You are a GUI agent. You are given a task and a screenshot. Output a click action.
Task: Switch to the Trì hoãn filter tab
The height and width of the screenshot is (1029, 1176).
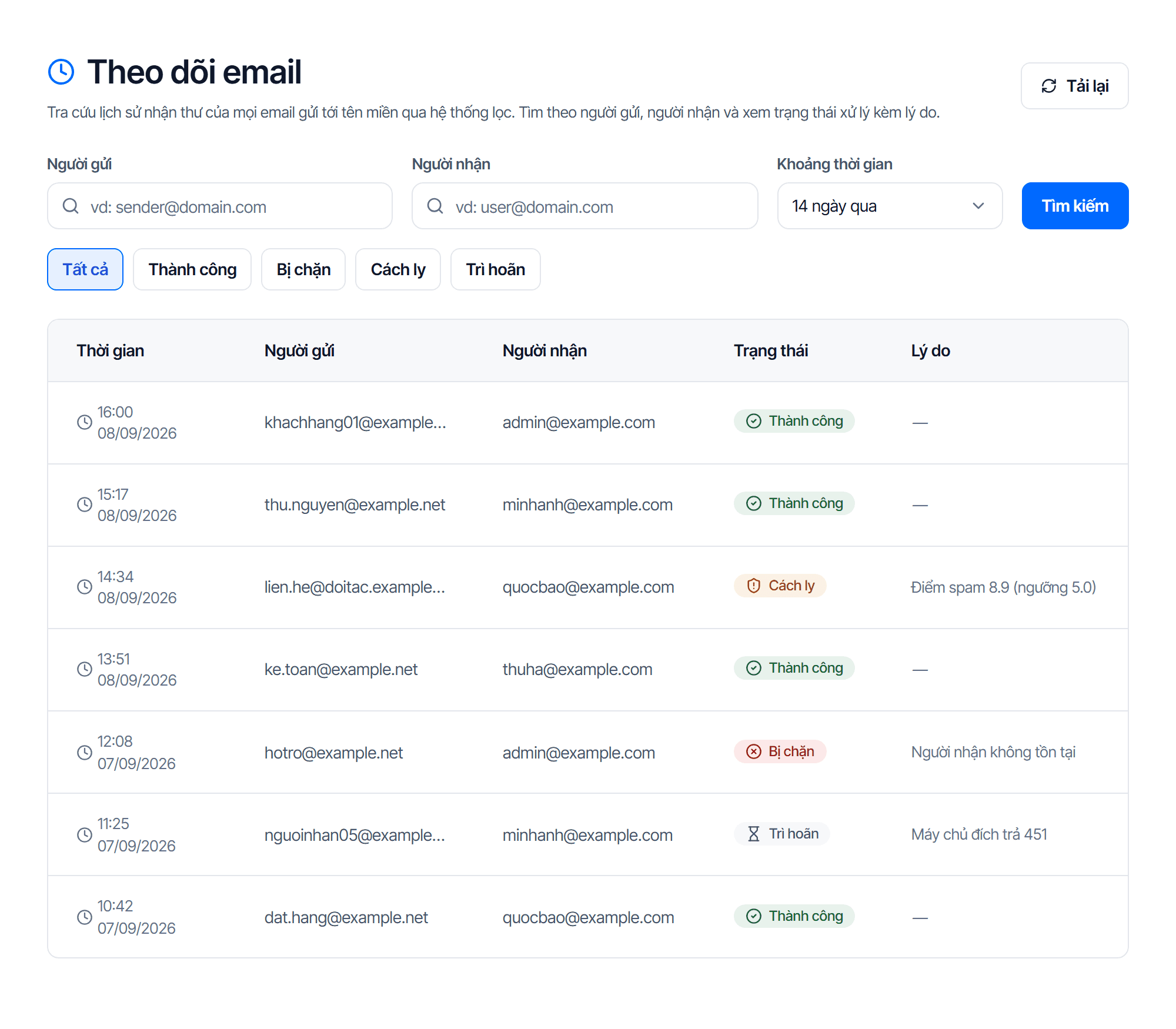496,269
